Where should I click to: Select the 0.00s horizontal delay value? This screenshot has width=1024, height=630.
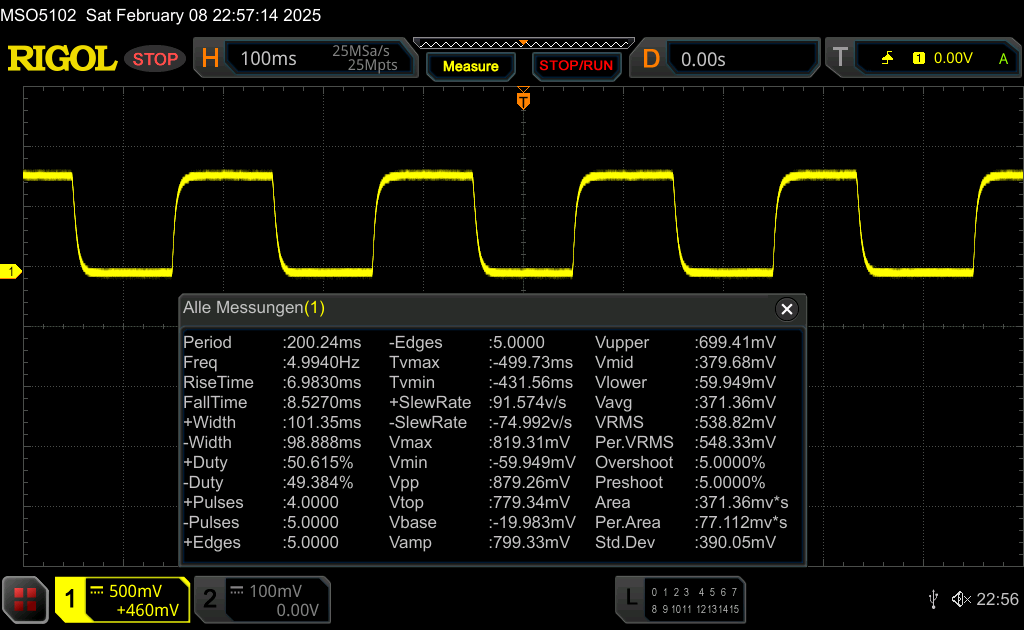pyautogui.click(x=703, y=59)
